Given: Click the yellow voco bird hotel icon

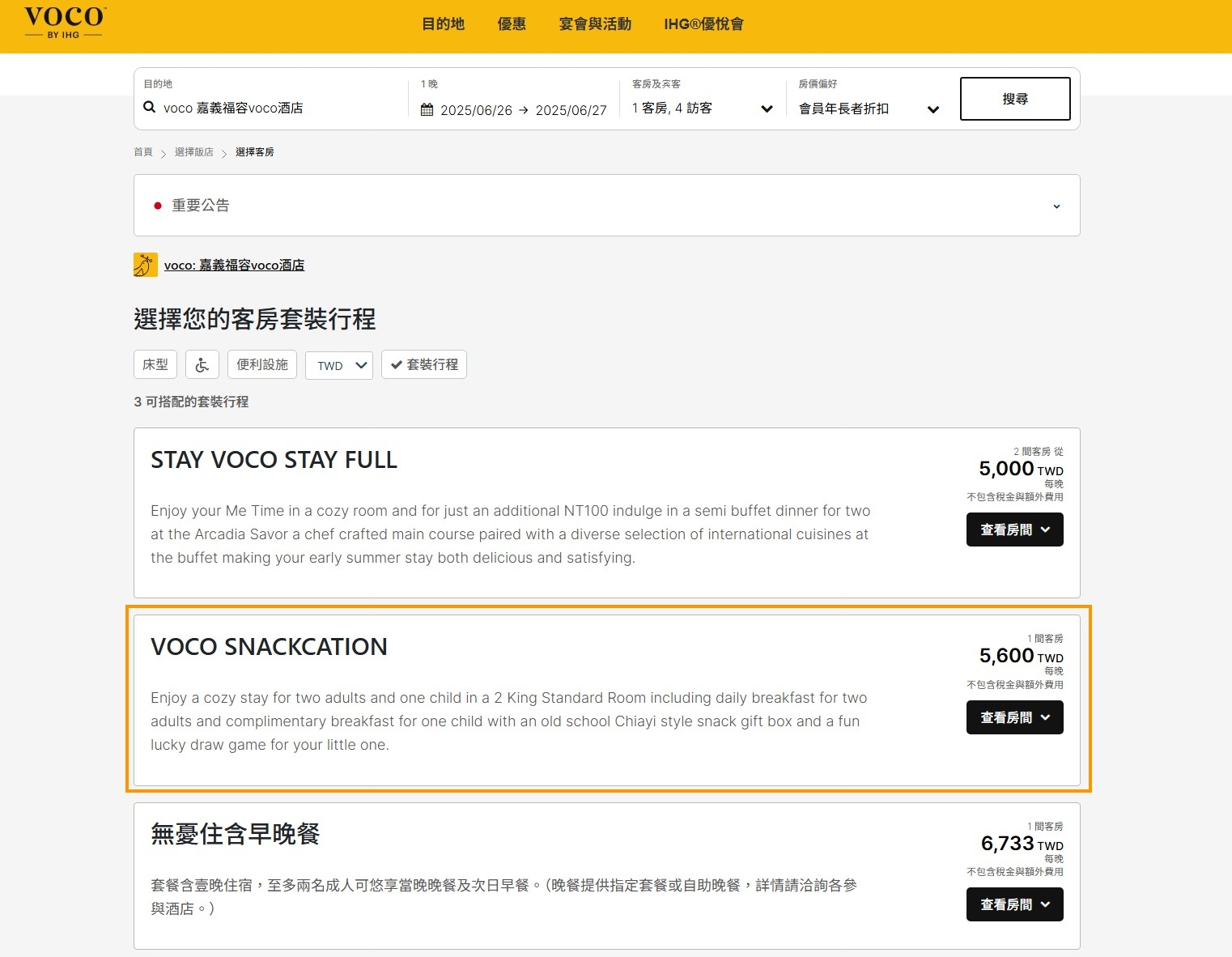Looking at the screenshot, I should click(146, 265).
